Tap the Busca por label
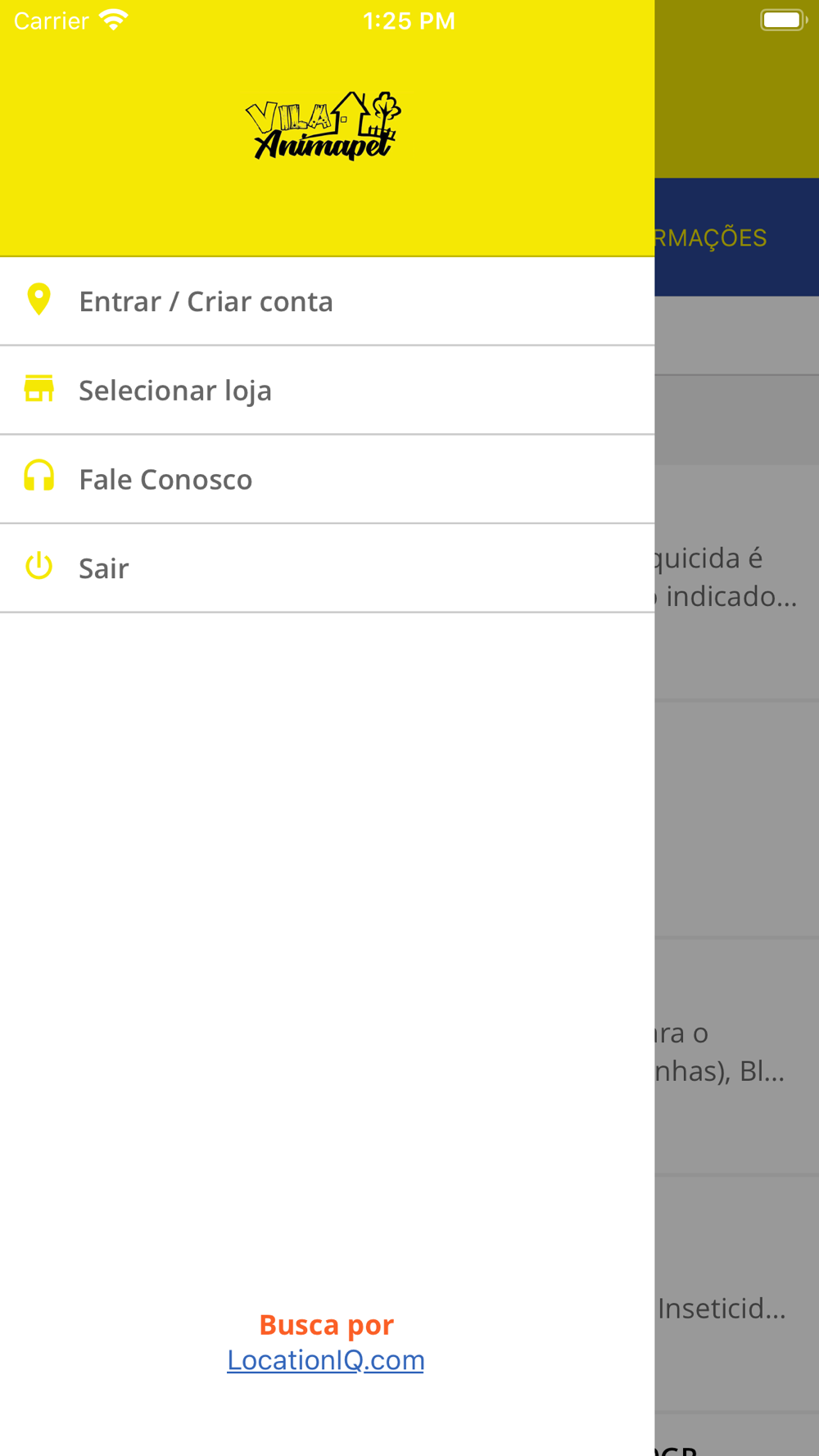This screenshot has width=819, height=1456. (x=326, y=1324)
